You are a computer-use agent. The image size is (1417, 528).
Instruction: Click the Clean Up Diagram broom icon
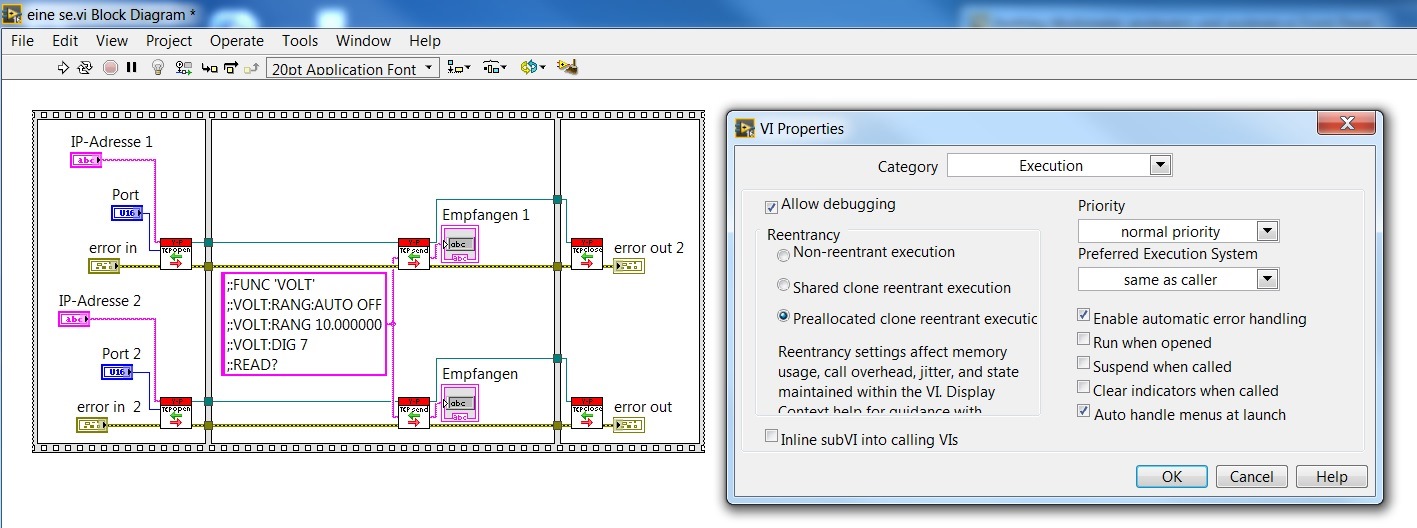tap(568, 67)
